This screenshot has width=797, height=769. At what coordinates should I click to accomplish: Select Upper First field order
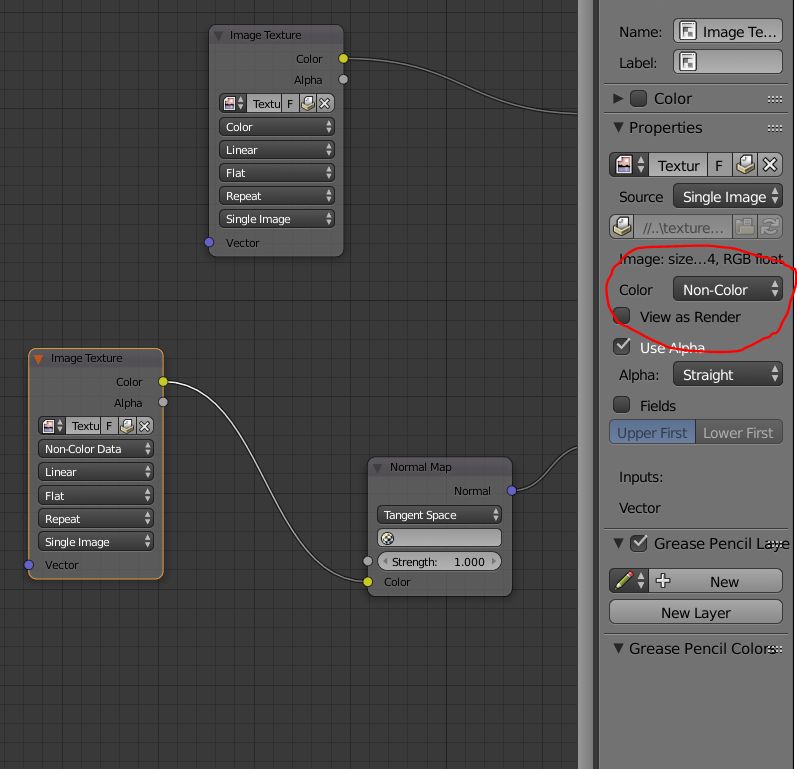pyautogui.click(x=652, y=433)
